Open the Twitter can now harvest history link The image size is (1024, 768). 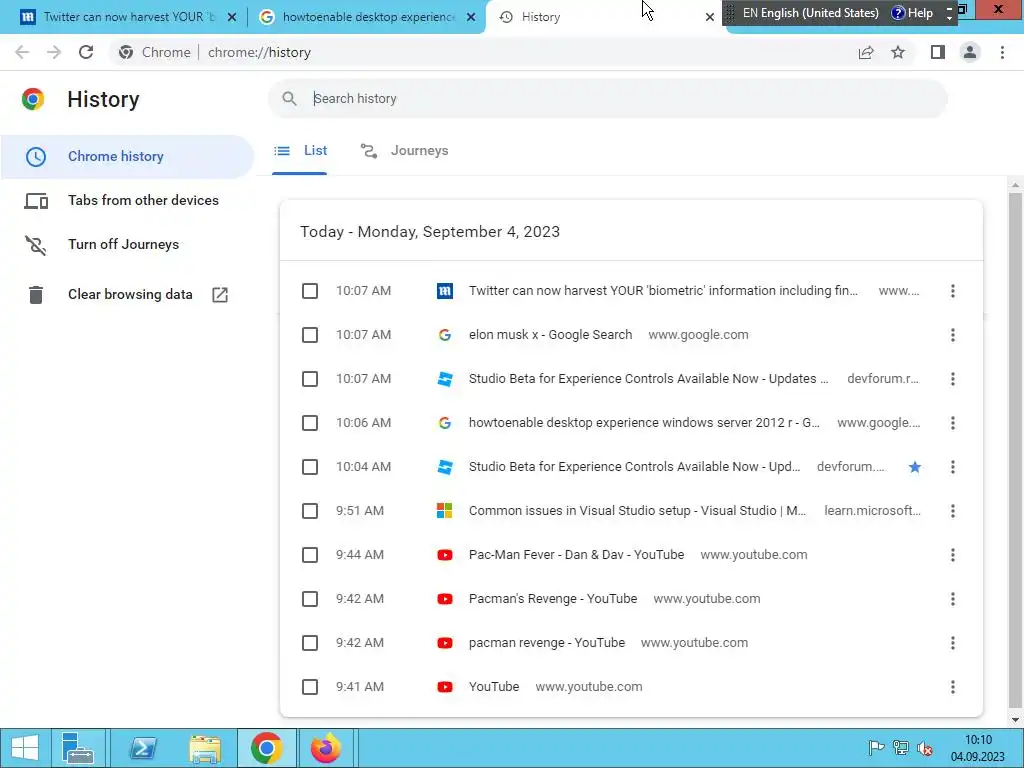tap(663, 291)
